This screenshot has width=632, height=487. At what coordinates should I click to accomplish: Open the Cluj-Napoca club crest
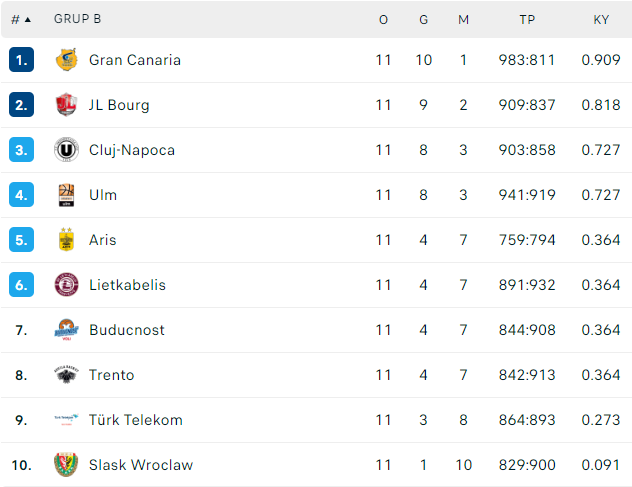[66, 150]
